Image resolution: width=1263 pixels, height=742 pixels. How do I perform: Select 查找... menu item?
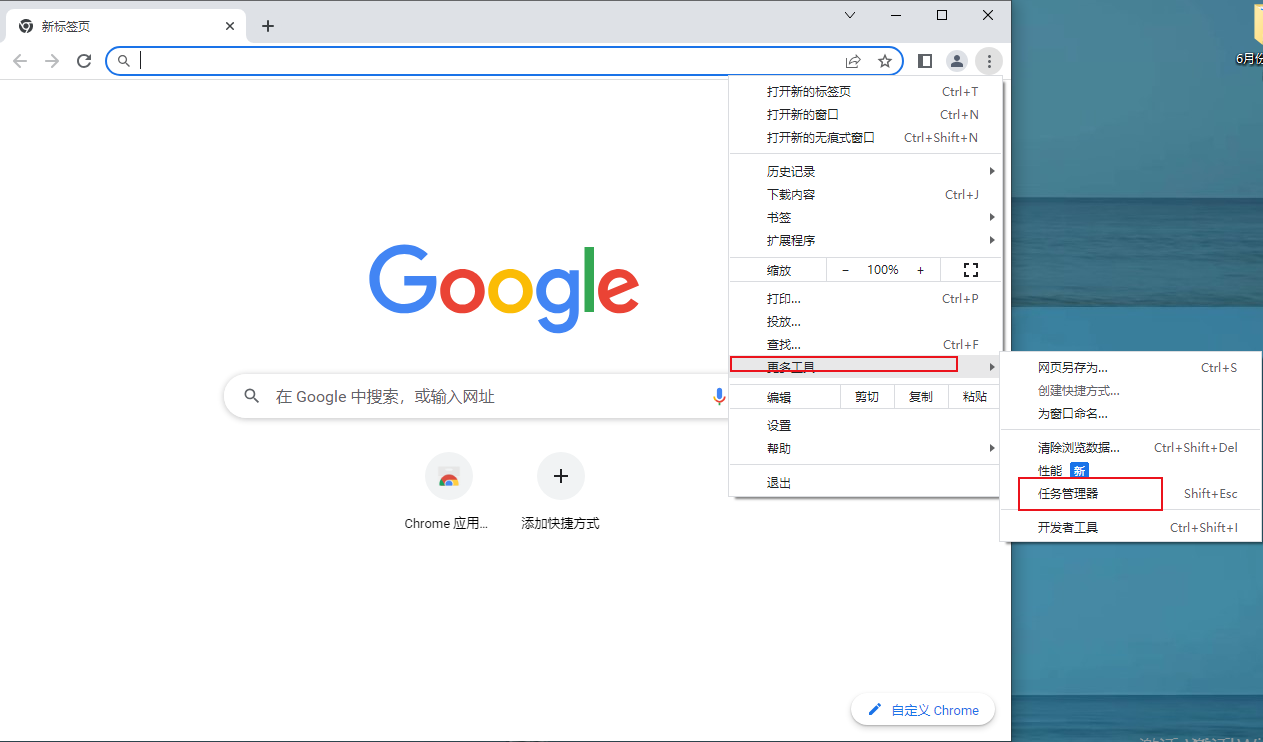[865, 344]
